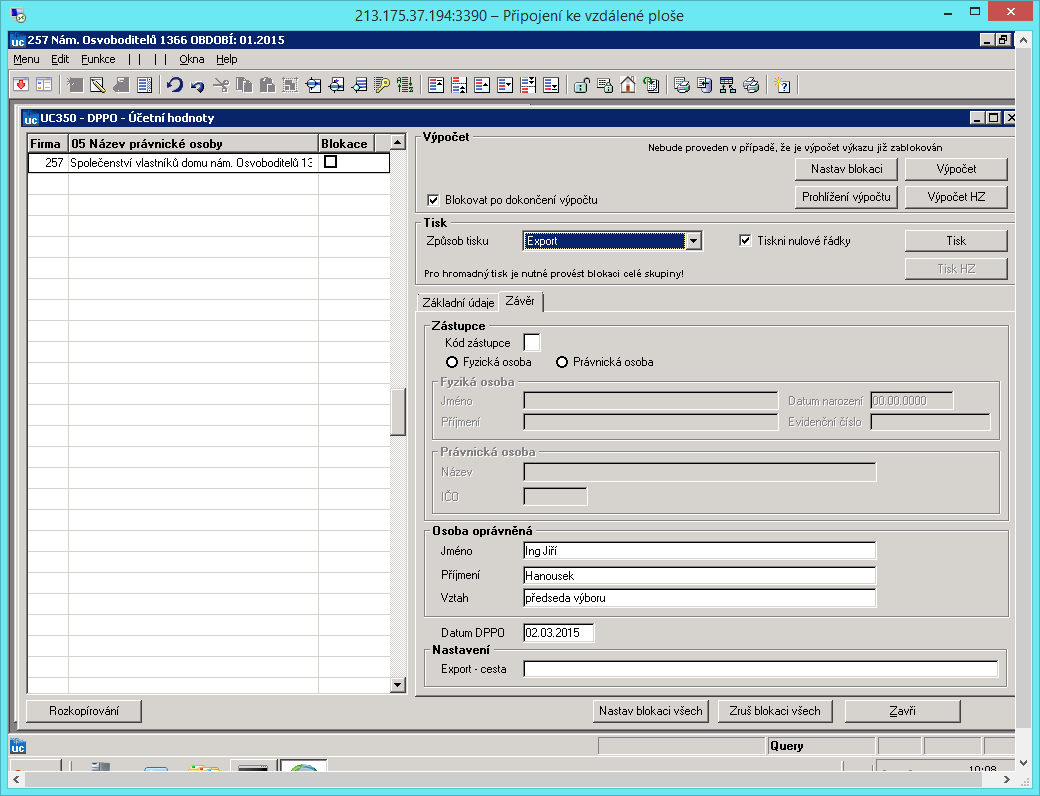The width and height of the screenshot is (1040, 796).
Task: Click the hierarchy structure icon
Action: pos(728,85)
